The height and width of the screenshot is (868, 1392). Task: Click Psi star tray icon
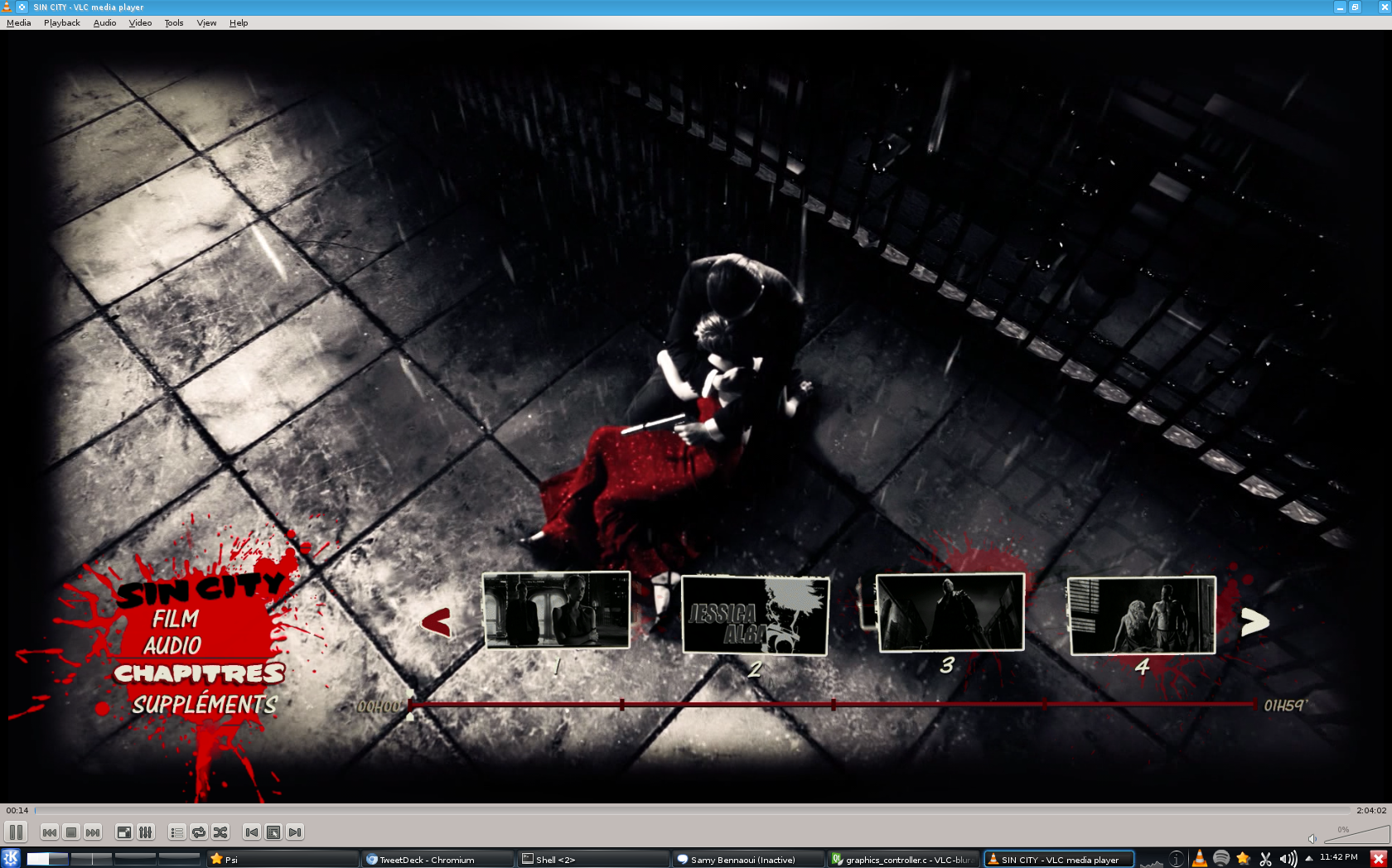pyautogui.click(x=1243, y=858)
